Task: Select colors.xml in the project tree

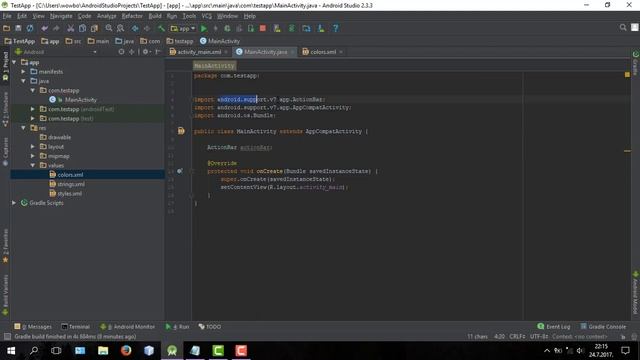Action: pos(70,175)
